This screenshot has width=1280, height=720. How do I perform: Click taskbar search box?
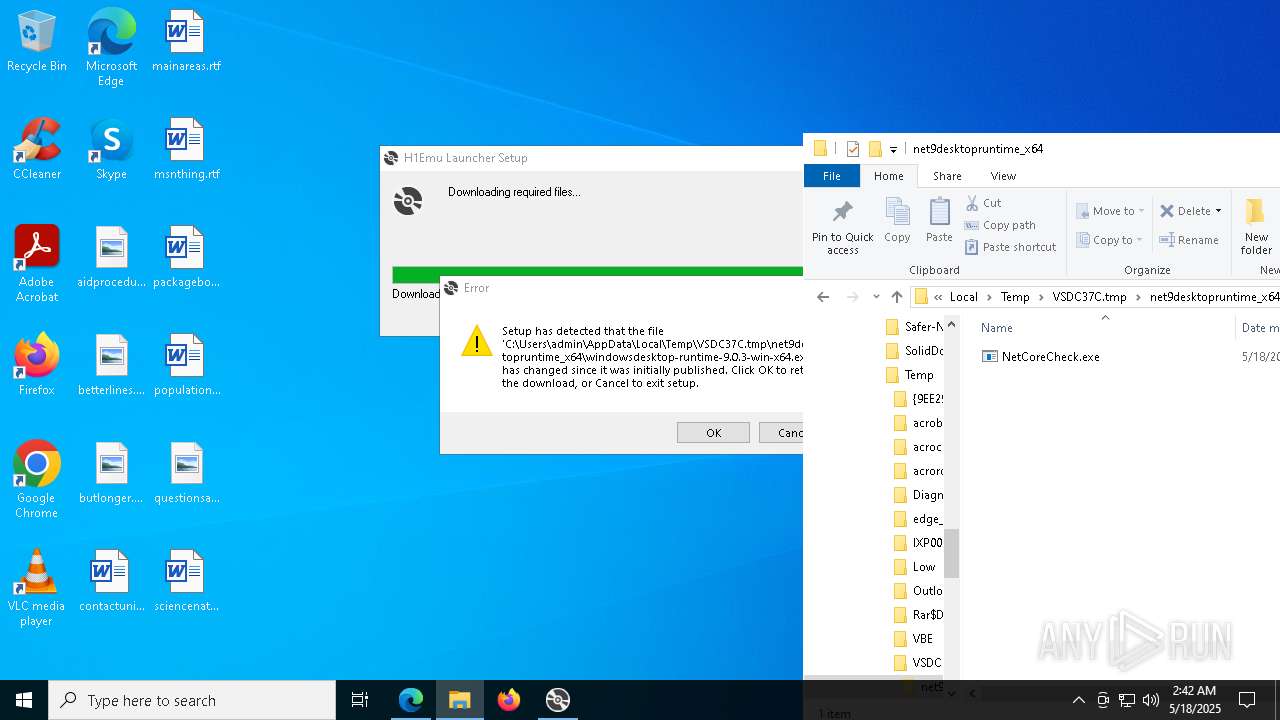(192, 700)
